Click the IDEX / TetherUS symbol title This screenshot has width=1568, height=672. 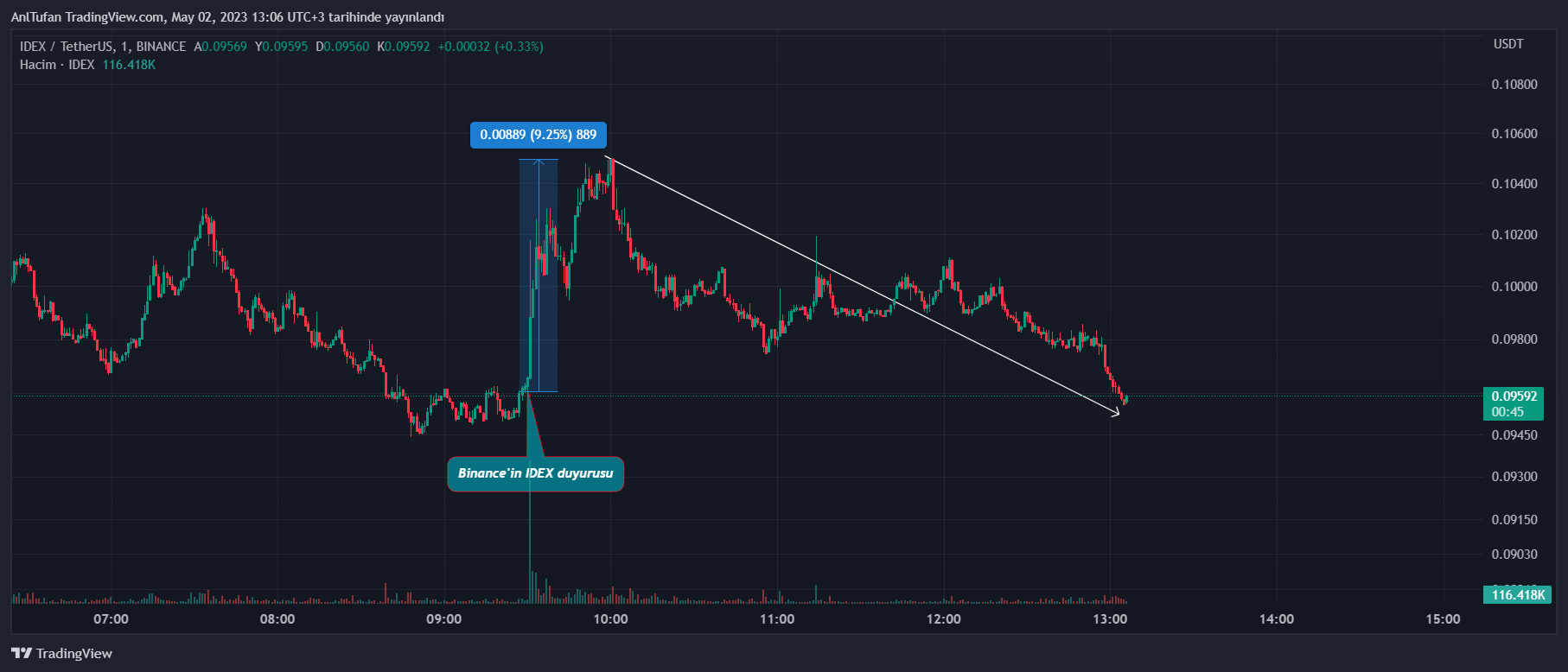102,47
